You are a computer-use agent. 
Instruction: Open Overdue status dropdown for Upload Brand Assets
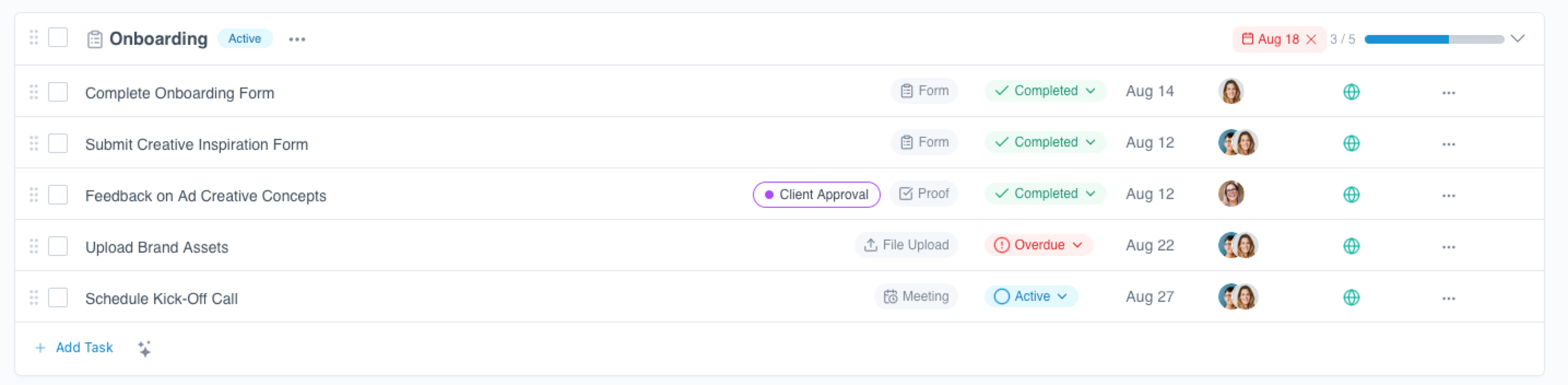(x=1039, y=245)
